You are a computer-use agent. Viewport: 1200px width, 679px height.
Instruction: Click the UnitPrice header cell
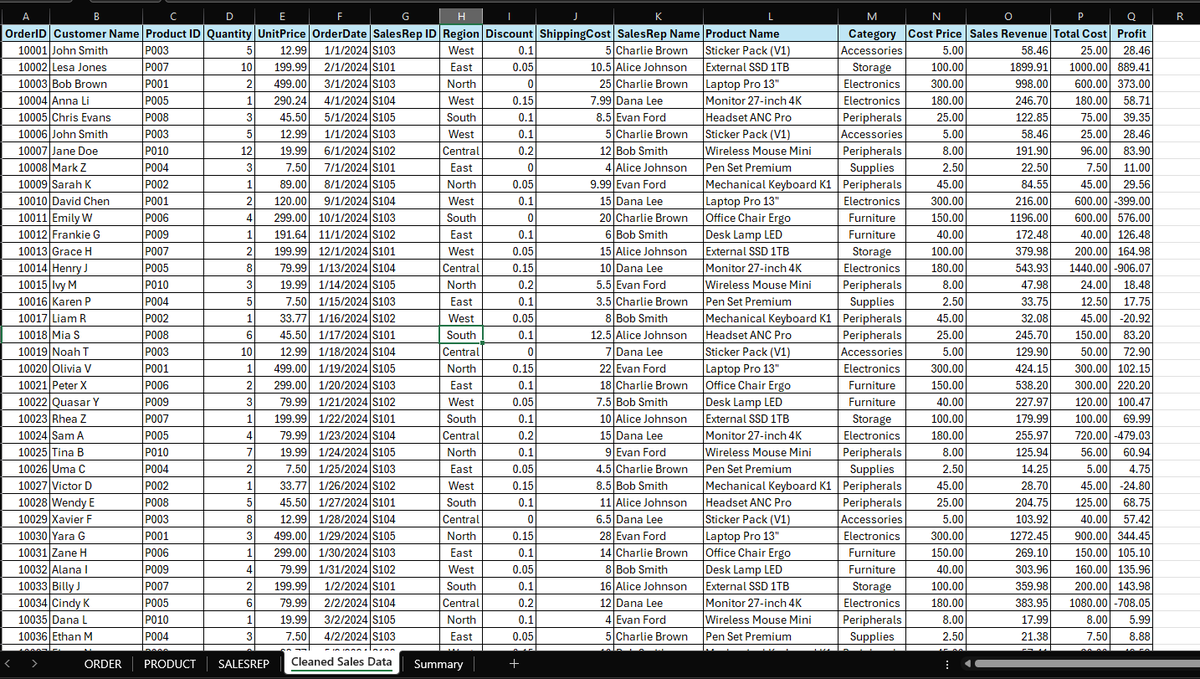click(x=282, y=33)
